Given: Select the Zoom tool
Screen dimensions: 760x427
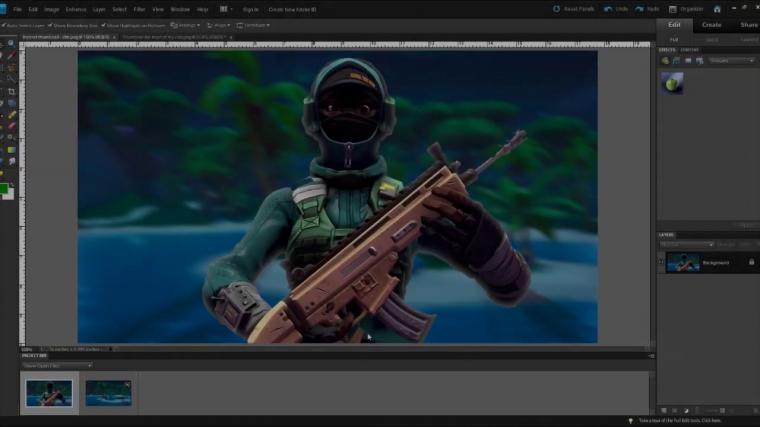Looking at the screenshot, I should click(x=11, y=44).
